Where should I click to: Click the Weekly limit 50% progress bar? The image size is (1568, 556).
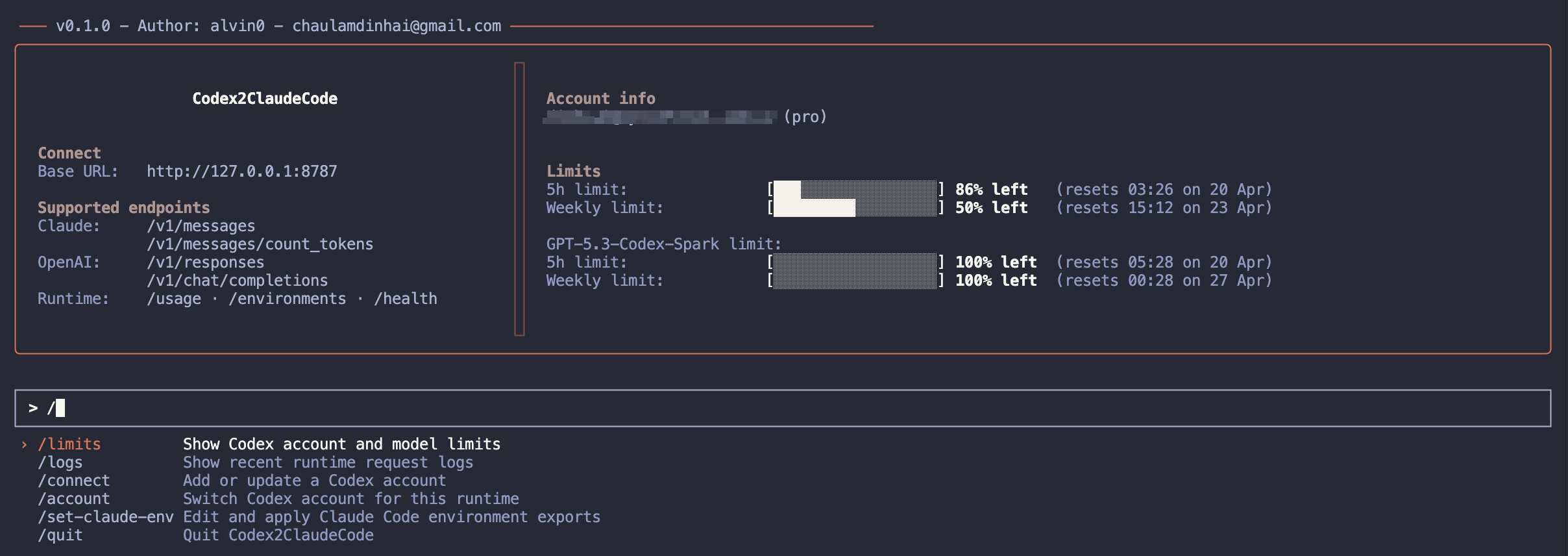855,208
